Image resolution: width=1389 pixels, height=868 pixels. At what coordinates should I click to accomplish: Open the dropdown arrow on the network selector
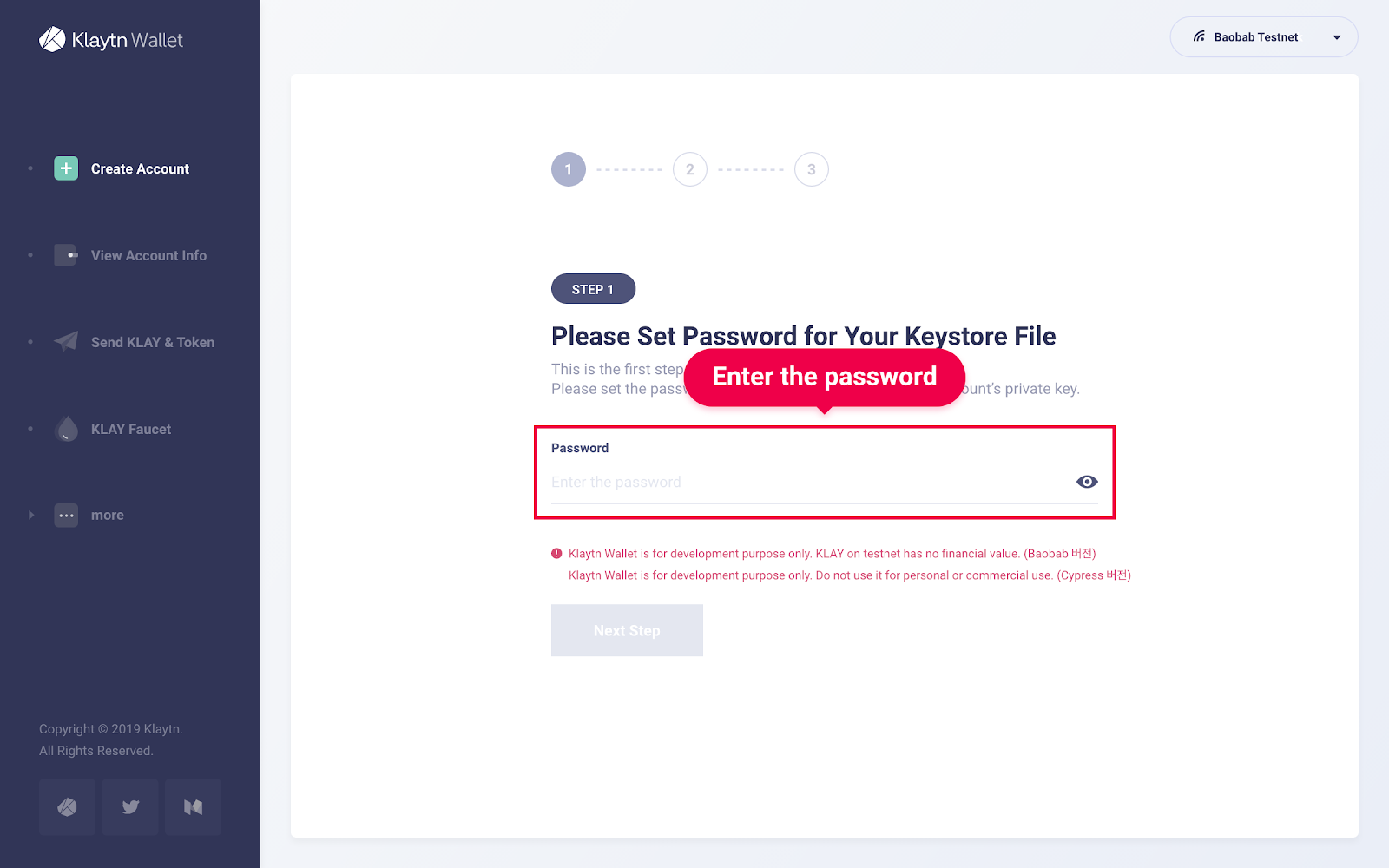(1336, 37)
